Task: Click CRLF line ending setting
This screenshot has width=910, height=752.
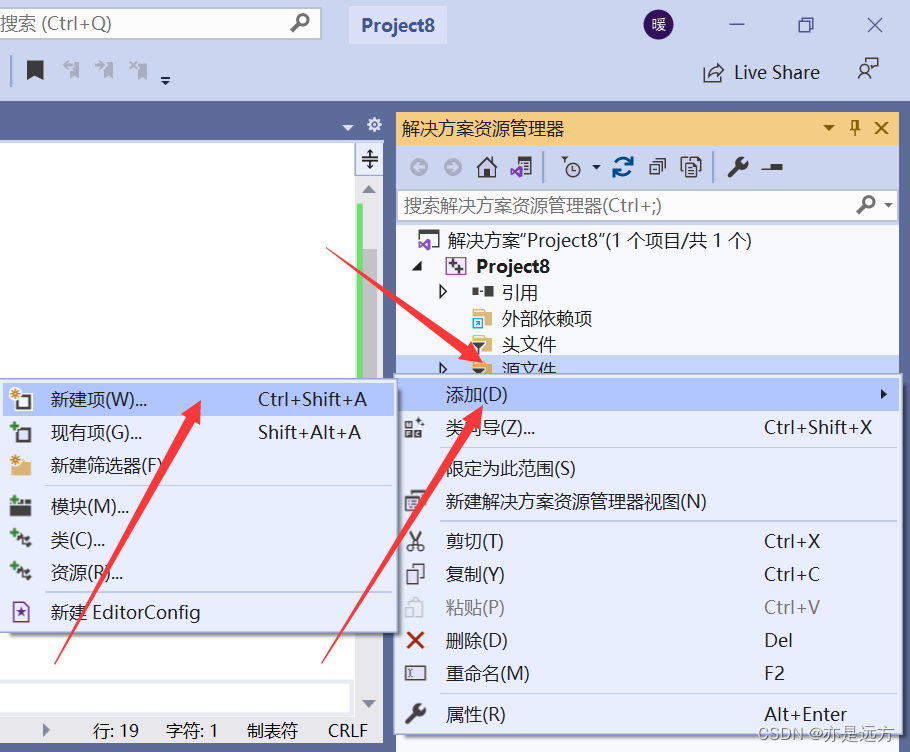Action: coord(348,731)
